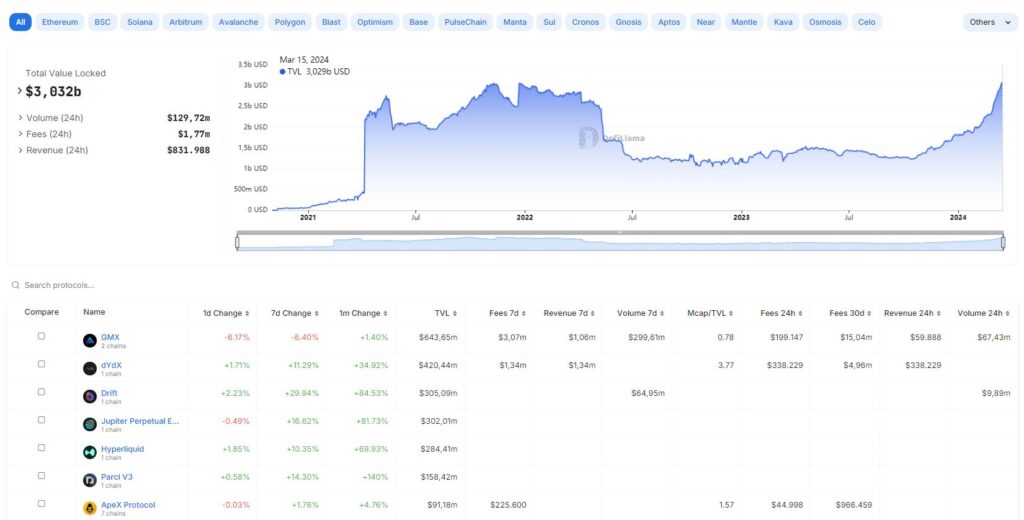Open the Drift protocol link

109,393
